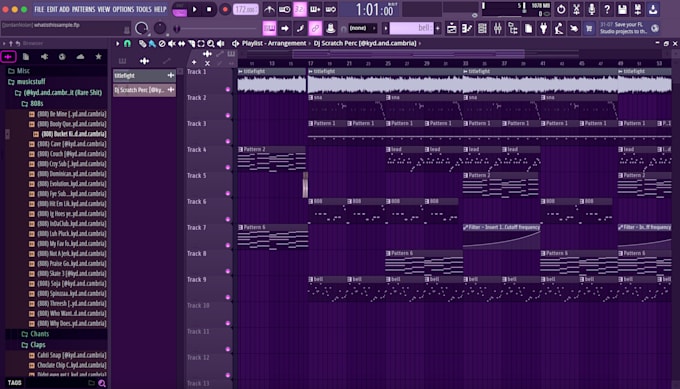680x389 pixels.
Task: Open the touch controller hand icon
Action: [574, 29]
